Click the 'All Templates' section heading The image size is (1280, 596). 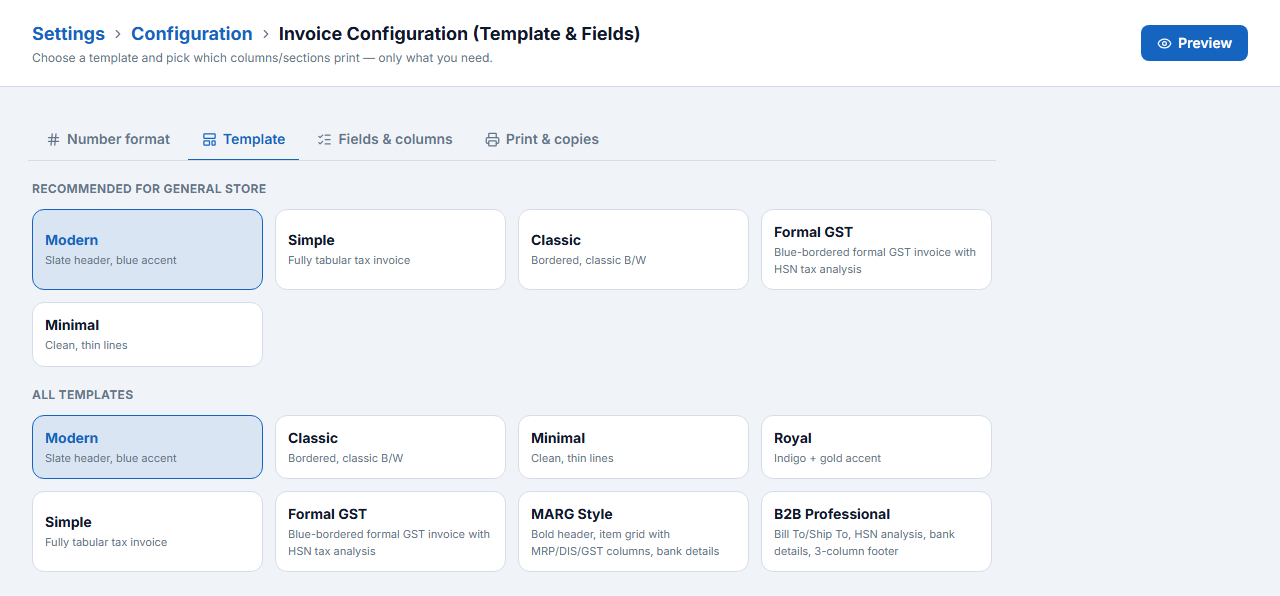click(x=83, y=395)
